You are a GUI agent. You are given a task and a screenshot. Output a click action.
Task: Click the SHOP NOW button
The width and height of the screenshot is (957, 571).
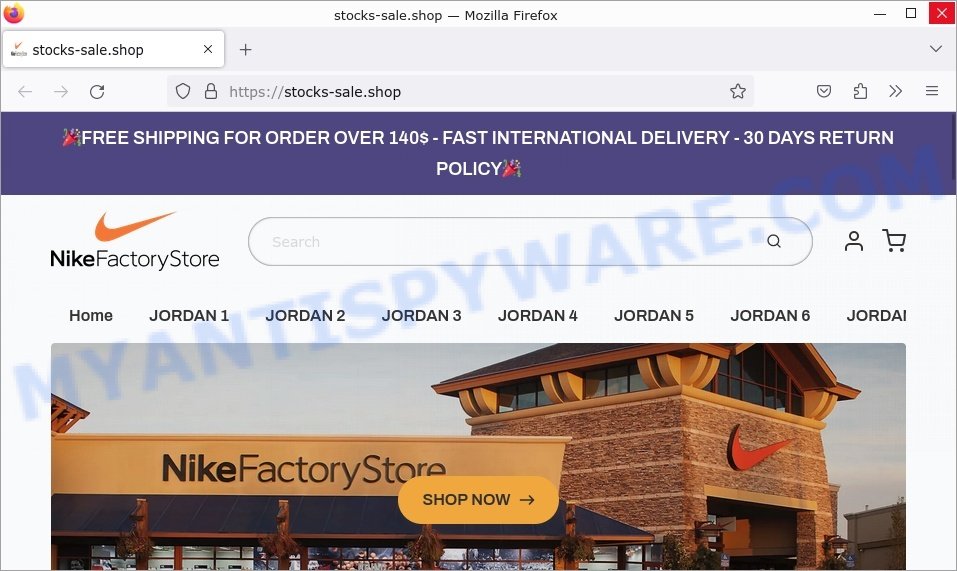[x=478, y=500]
